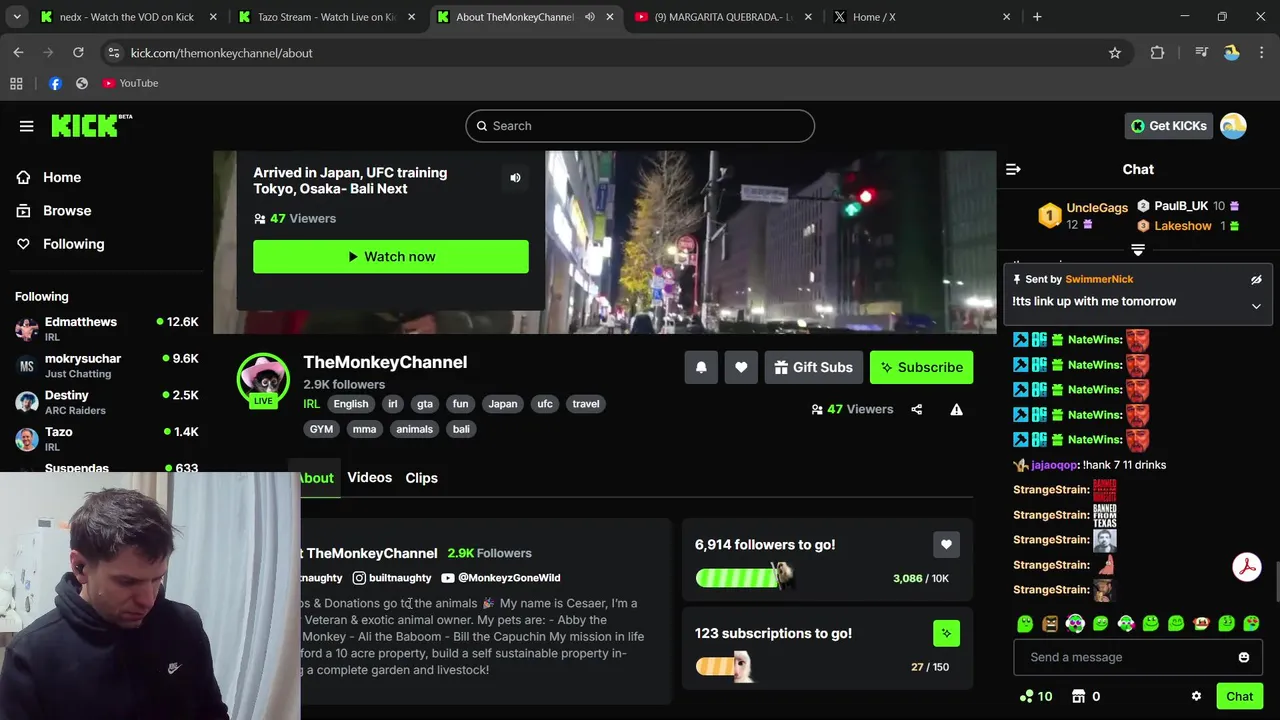This screenshot has width=1280, height=720.
Task: Bookmark this page with star icon
Action: point(1115,53)
